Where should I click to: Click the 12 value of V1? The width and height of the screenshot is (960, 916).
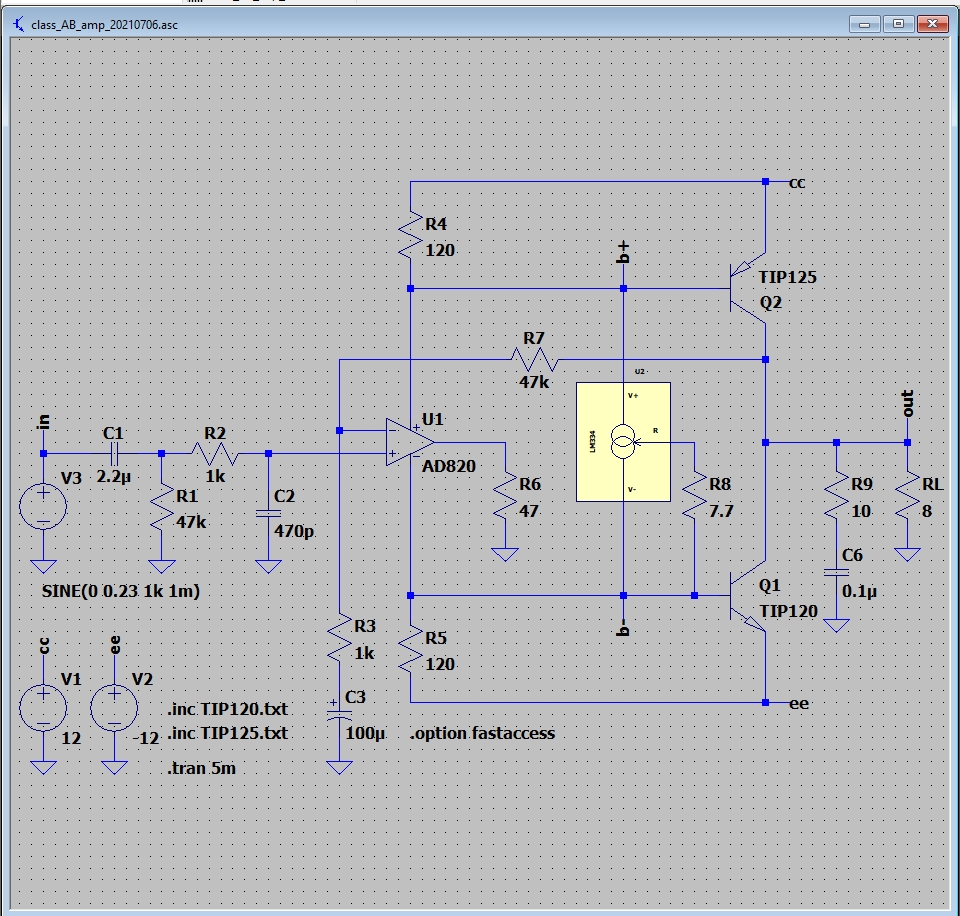coord(71,738)
